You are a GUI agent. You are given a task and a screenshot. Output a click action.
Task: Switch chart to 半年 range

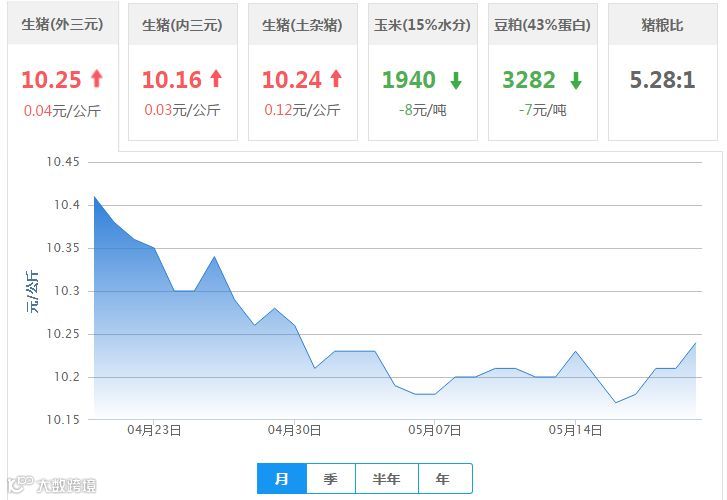pyautogui.click(x=387, y=479)
